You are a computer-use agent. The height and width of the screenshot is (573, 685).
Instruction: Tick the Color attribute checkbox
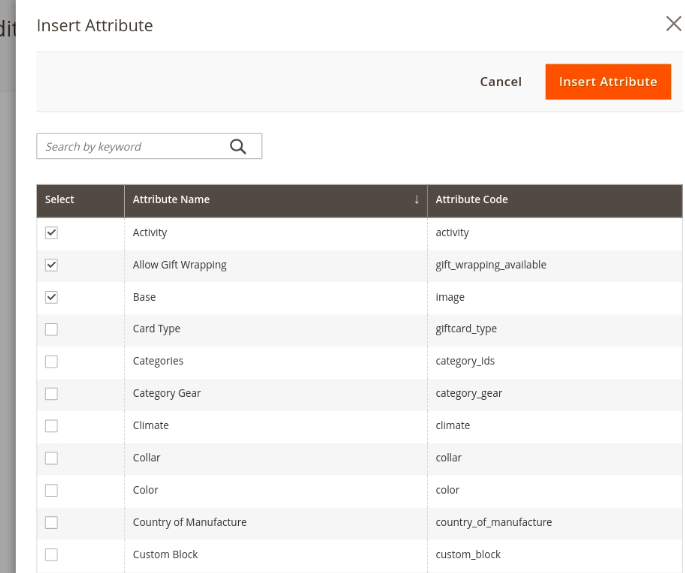[x=52, y=490]
